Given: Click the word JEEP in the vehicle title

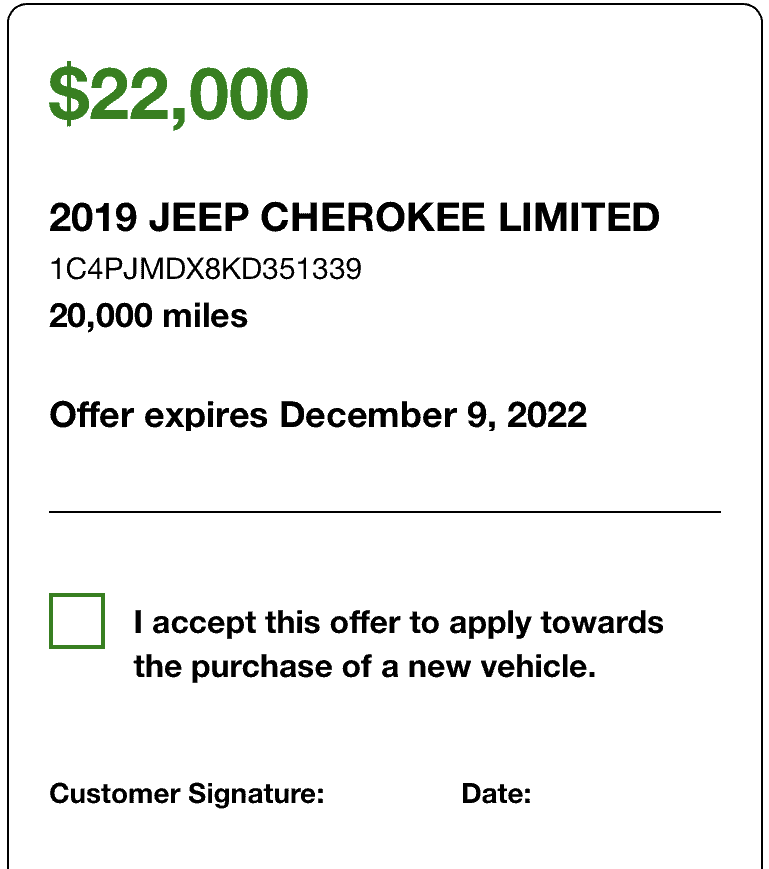Looking at the screenshot, I should point(199,217).
